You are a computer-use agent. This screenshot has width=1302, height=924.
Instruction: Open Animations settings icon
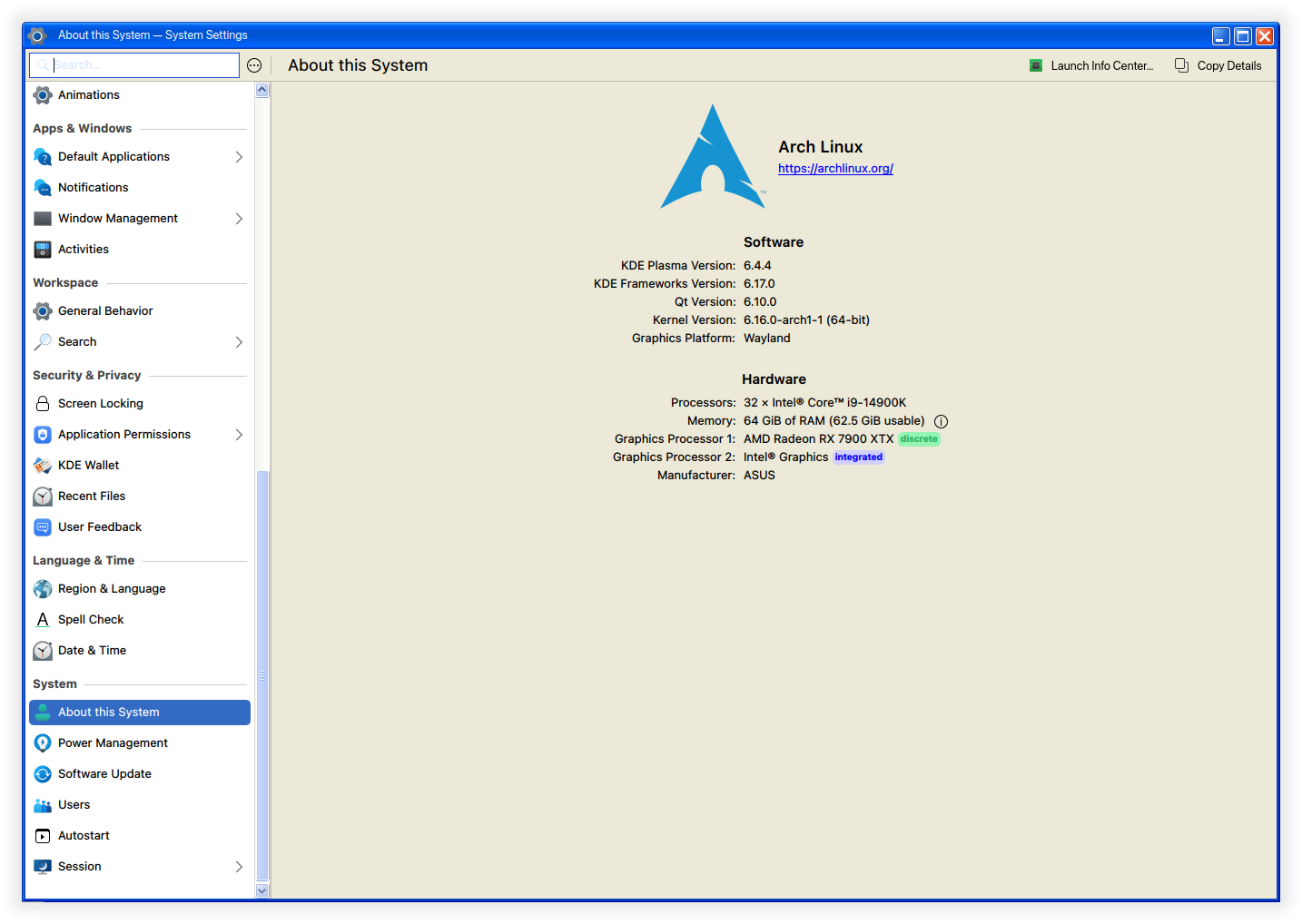[43, 95]
